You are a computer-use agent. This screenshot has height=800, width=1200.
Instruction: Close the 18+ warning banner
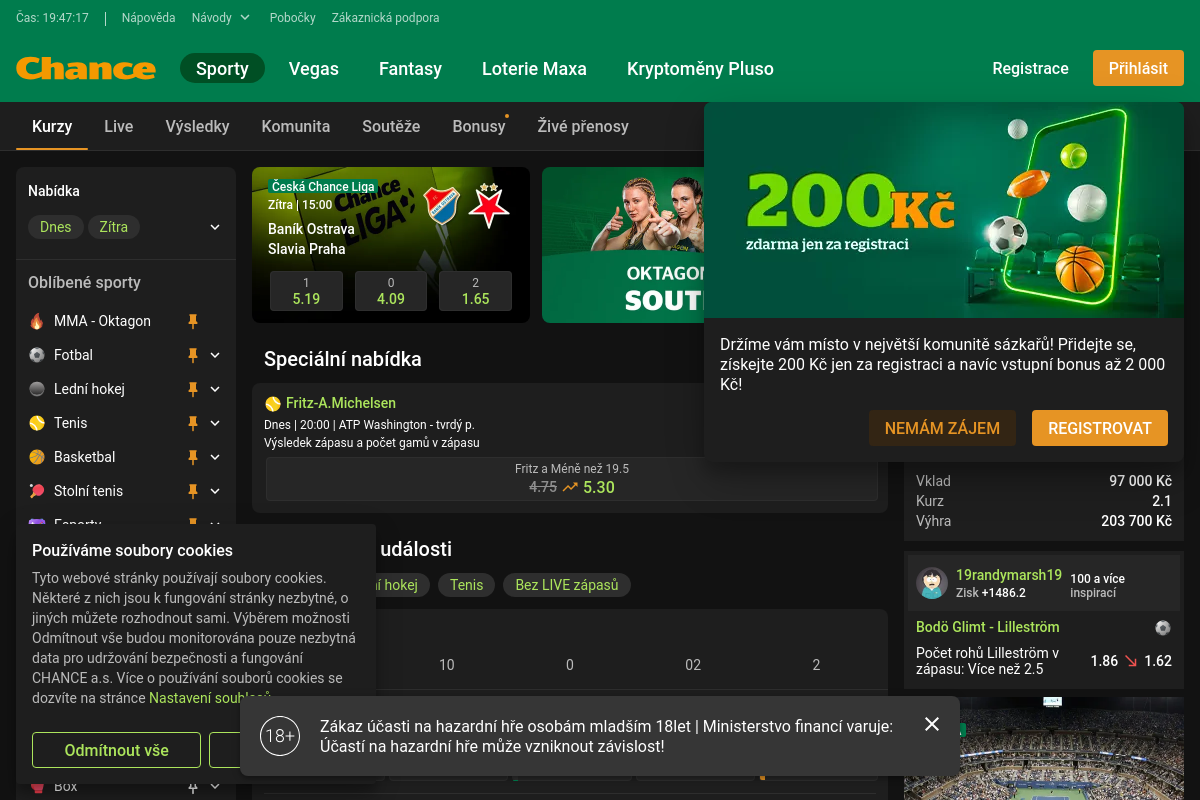(x=932, y=724)
